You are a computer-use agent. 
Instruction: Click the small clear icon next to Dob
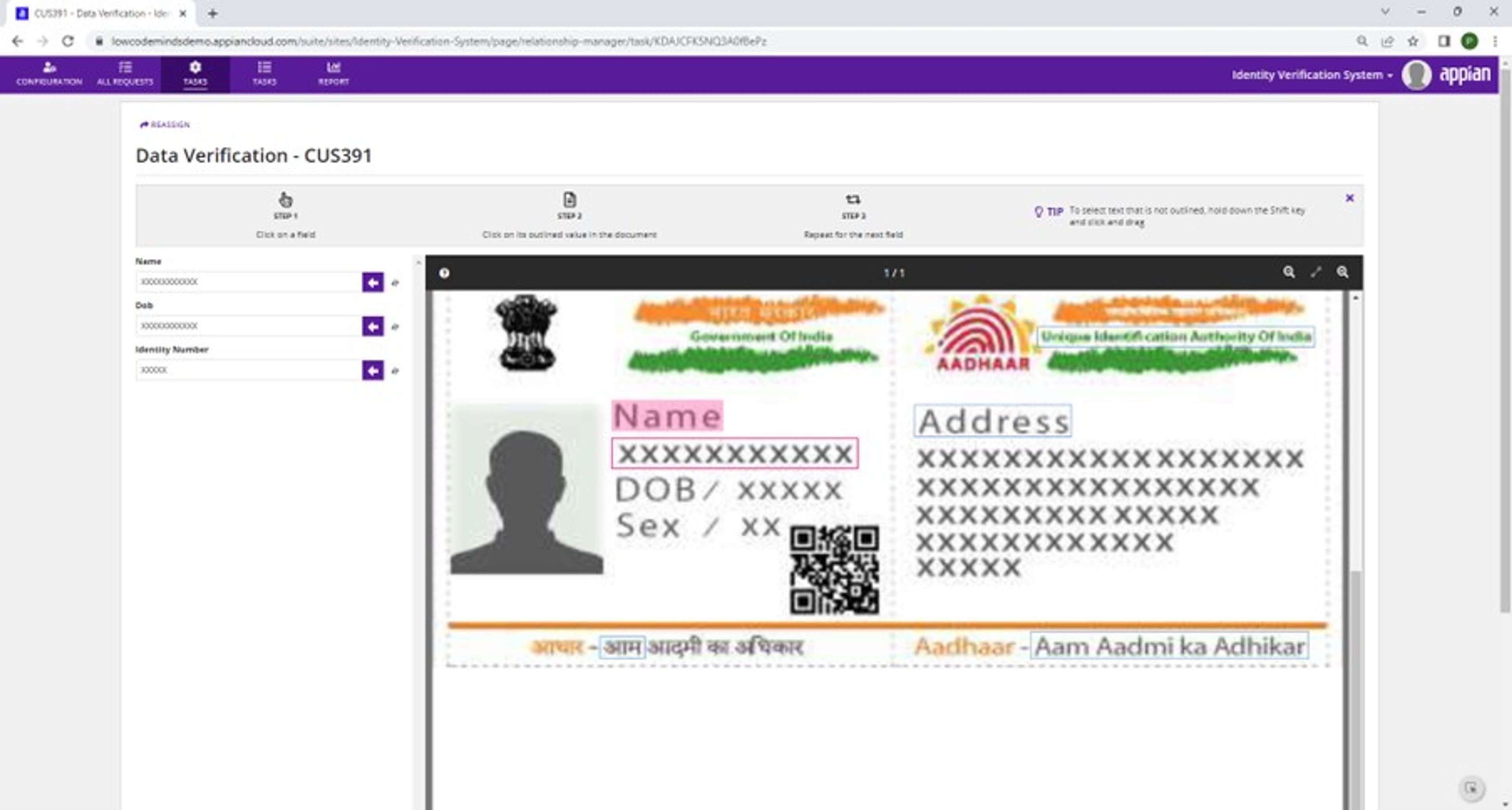(395, 327)
